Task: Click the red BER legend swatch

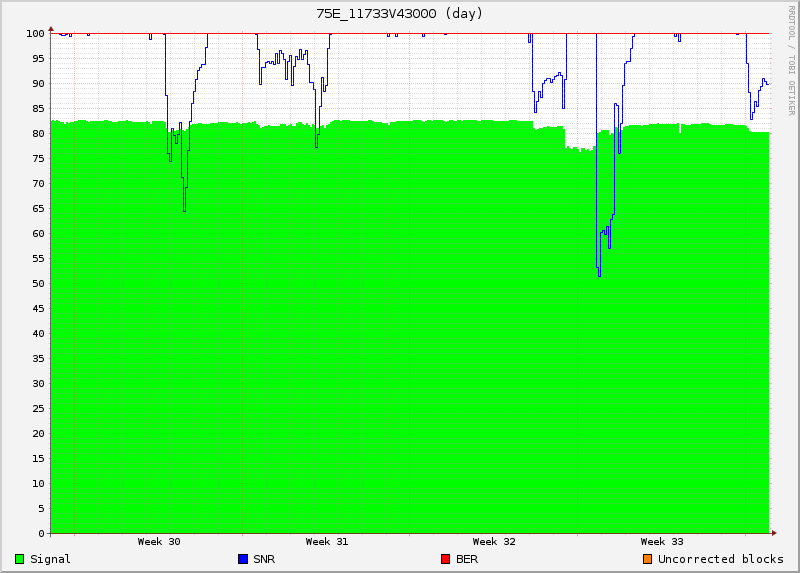Action: [x=445, y=559]
